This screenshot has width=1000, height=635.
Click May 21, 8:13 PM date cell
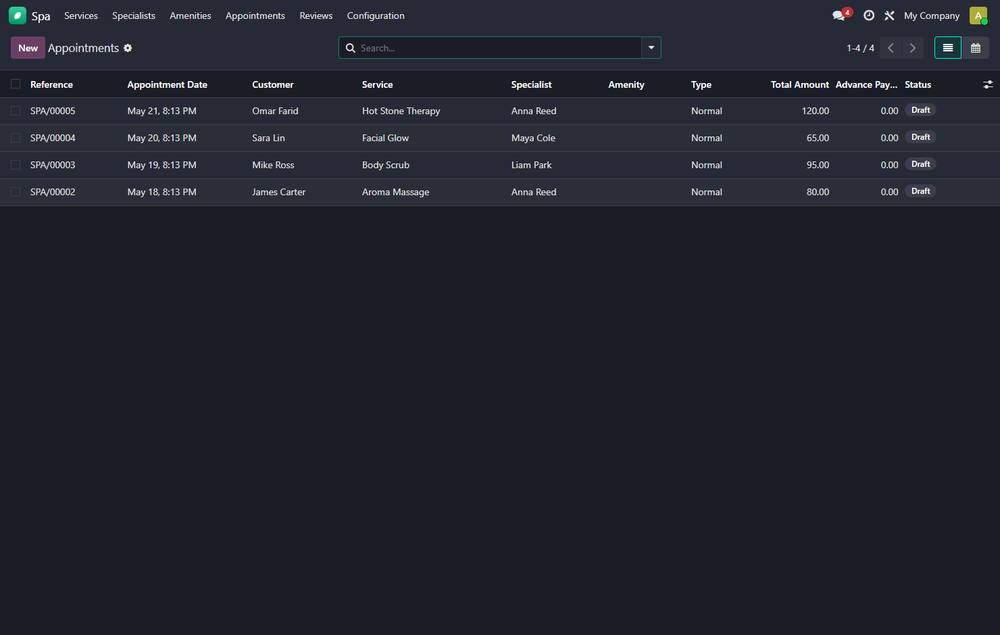(x=162, y=111)
